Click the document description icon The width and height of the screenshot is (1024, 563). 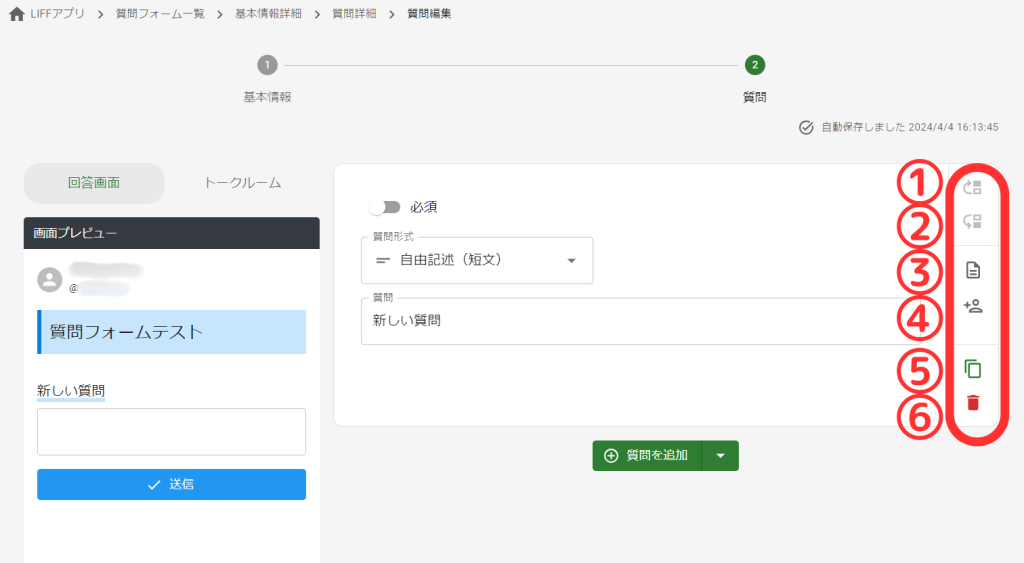click(x=972, y=270)
